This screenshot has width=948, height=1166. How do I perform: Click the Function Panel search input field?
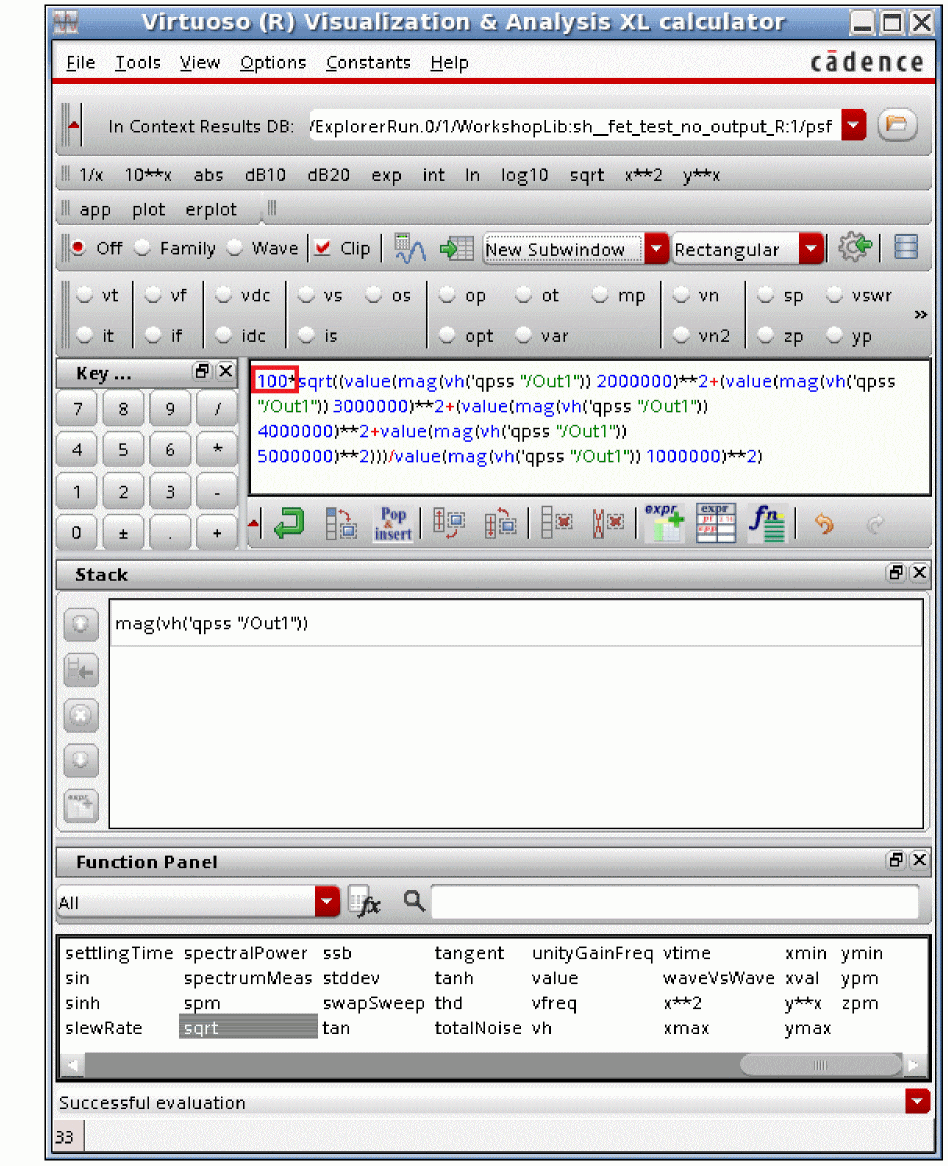pyautogui.click(x=675, y=902)
